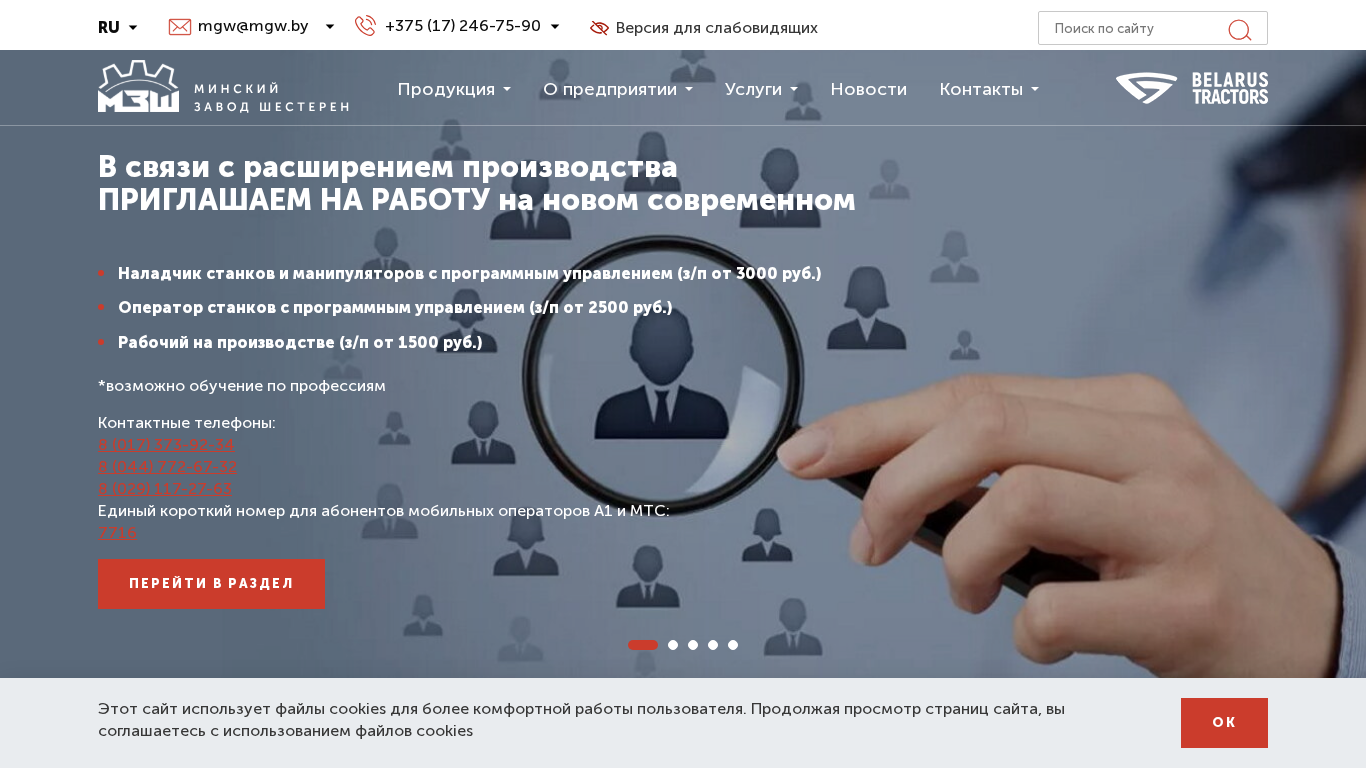The height and width of the screenshot is (768, 1366).
Task: Click the search magnifier icon
Action: (x=1239, y=29)
